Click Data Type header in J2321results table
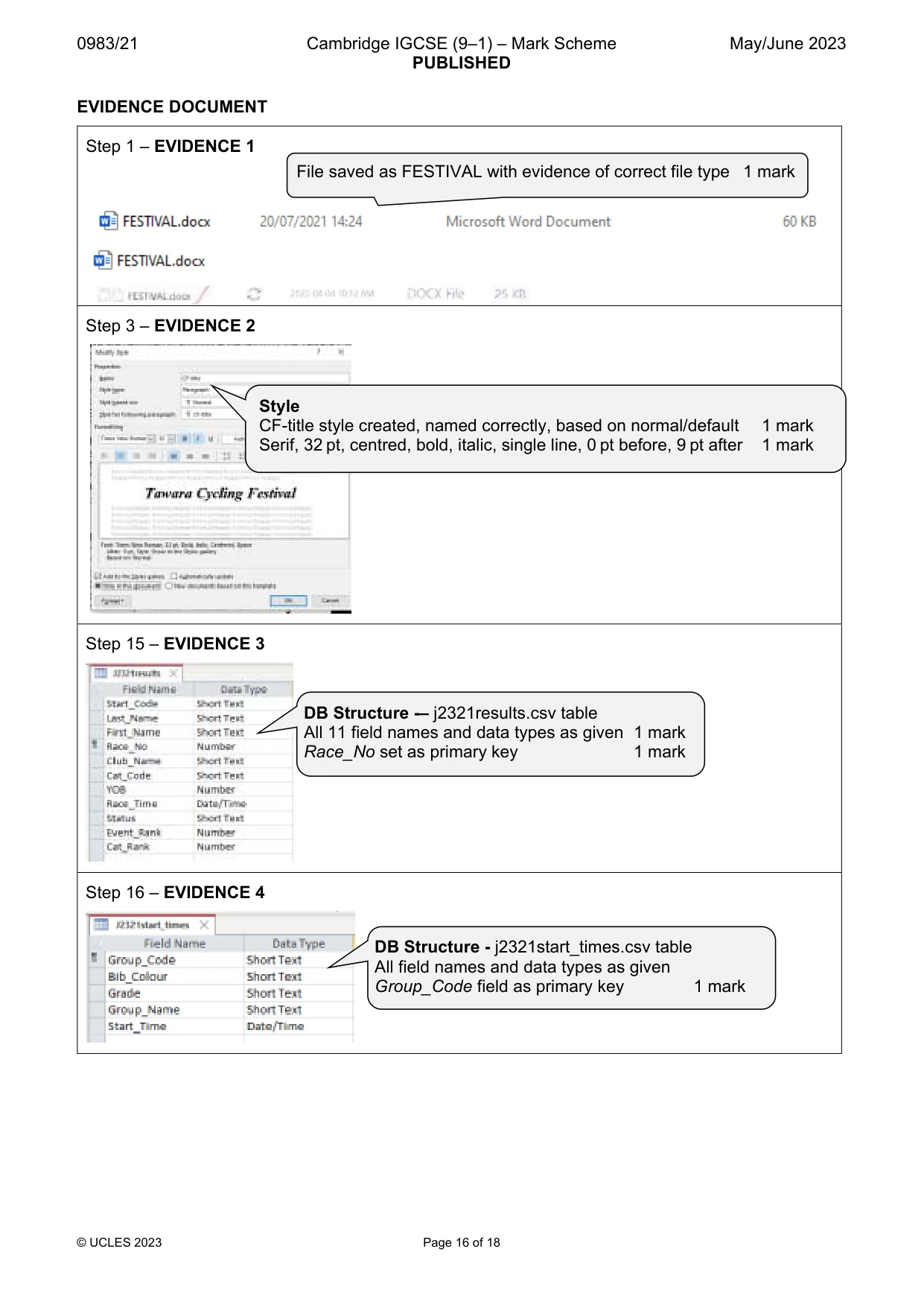 (243, 690)
